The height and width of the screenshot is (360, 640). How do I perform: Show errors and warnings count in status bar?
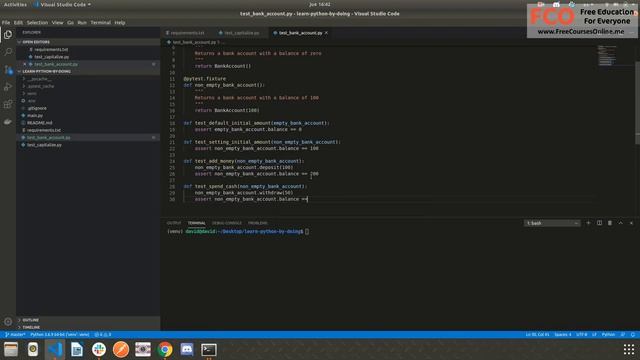click(x=103, y=335)
